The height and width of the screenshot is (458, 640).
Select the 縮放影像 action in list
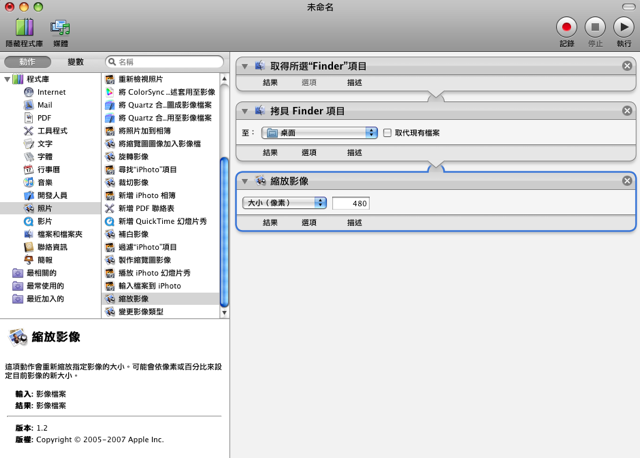click(160, 299)
